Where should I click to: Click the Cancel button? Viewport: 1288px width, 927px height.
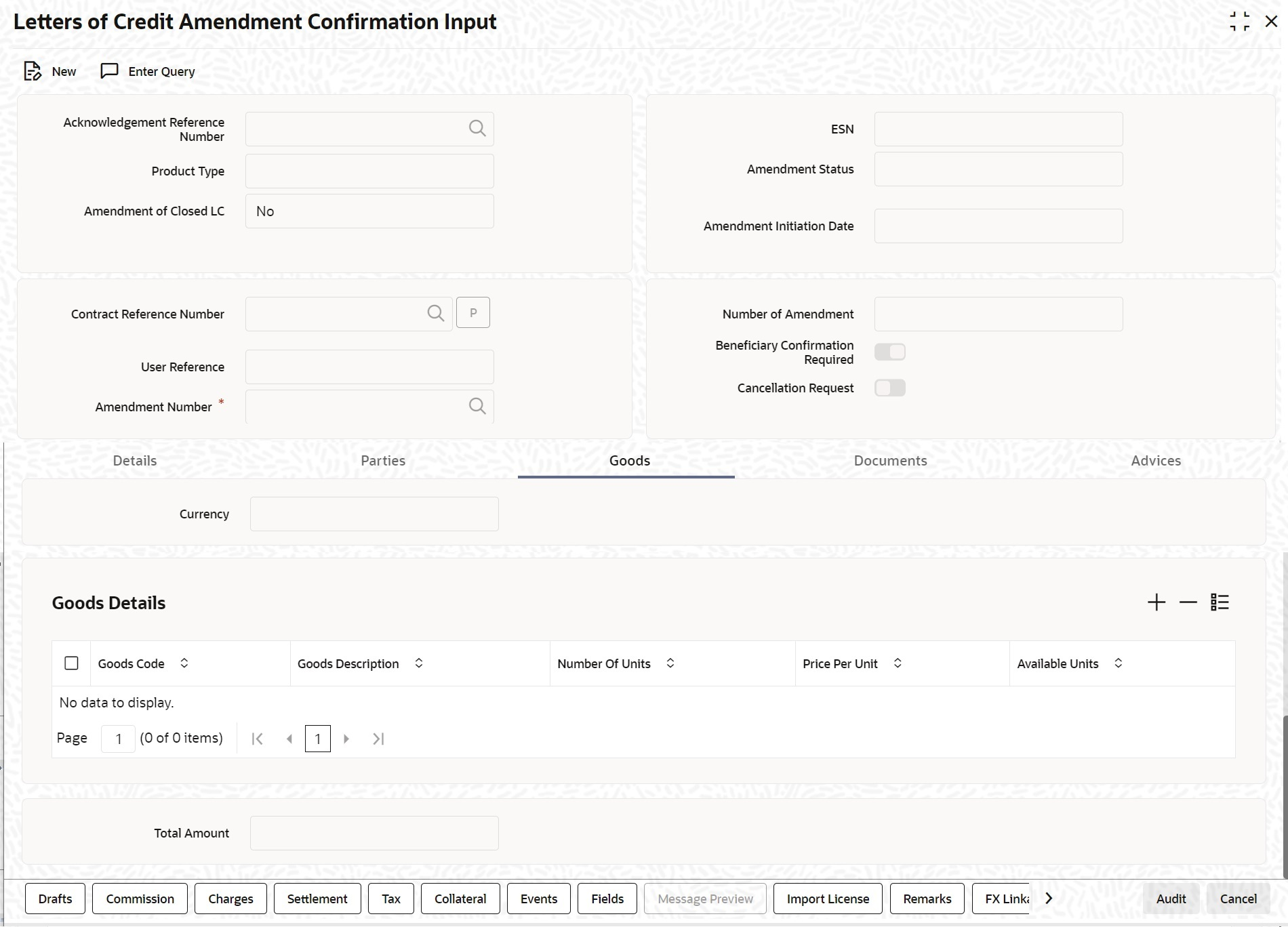[x=1239, y=899]
